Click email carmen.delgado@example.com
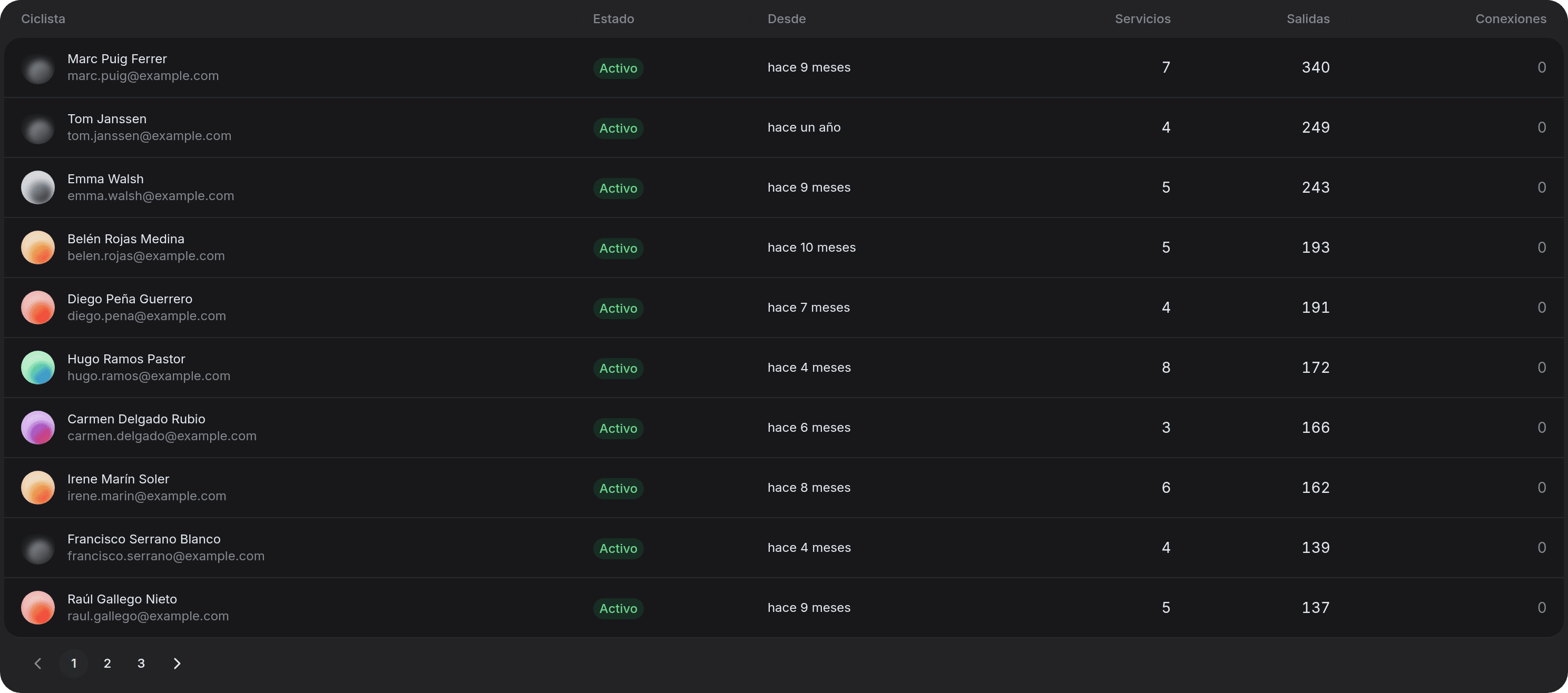This screenshot has height=693, width=1568. click(162, 436)
